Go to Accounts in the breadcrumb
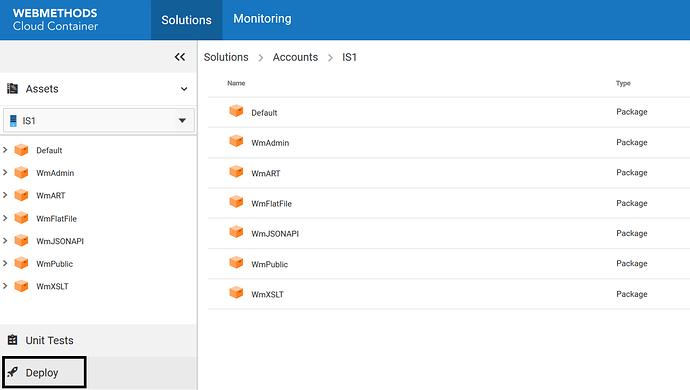The height and width of the screenshot is (390, 690). 295,57
